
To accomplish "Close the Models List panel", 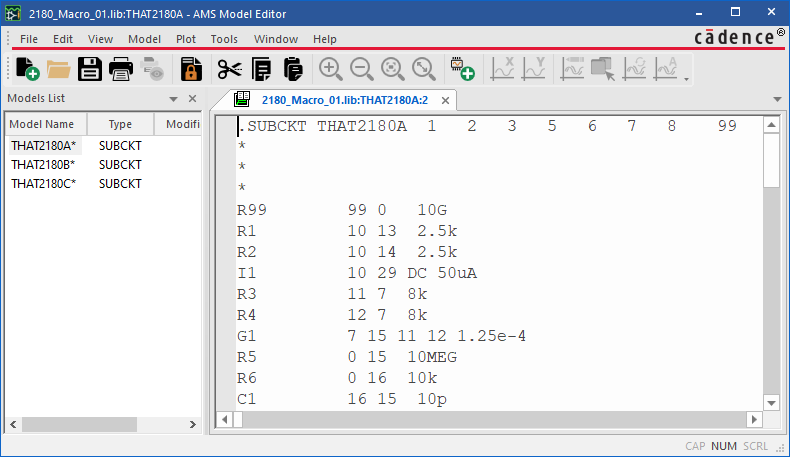I will click(x=192, y=98).
